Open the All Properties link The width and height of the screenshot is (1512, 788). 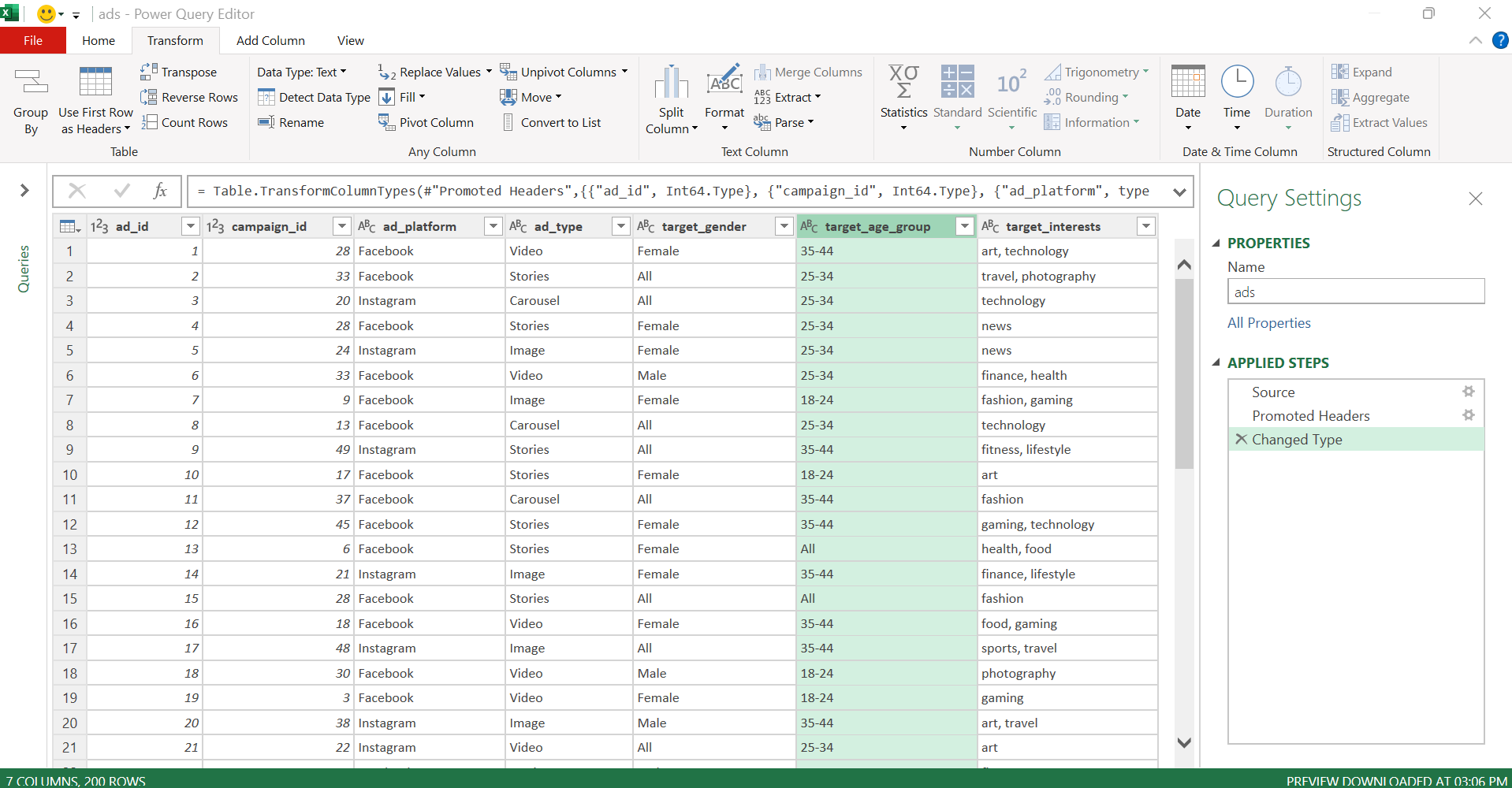pos(1268,323)
